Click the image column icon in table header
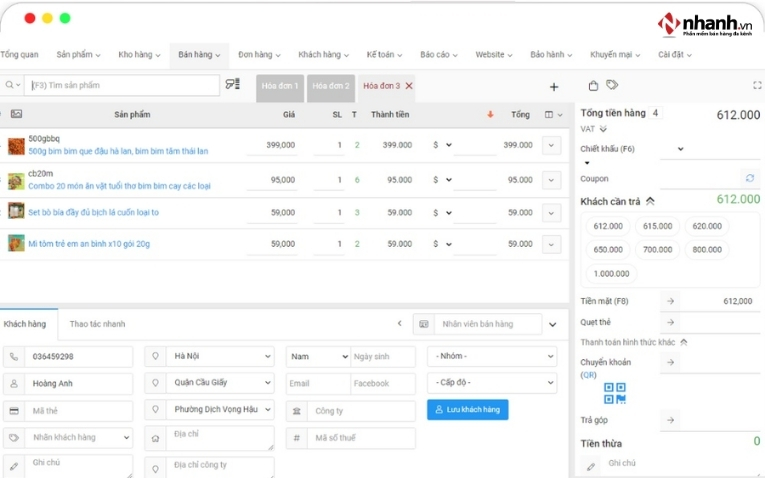This screenshot has height=478, width=765. coord(17,114)
